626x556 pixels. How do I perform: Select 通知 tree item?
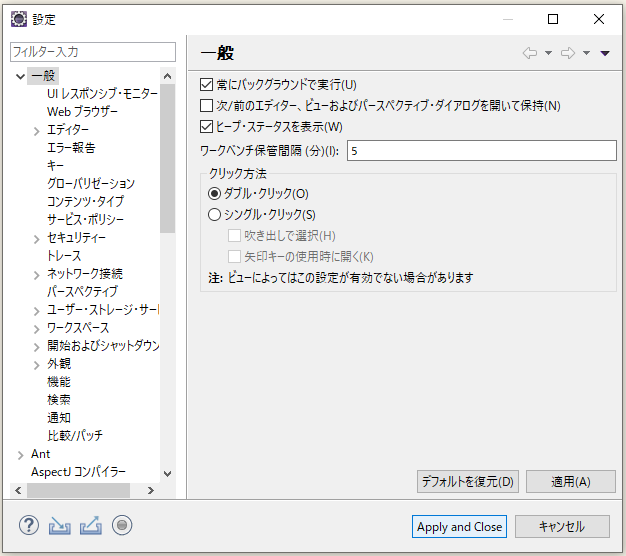[59, 417]
